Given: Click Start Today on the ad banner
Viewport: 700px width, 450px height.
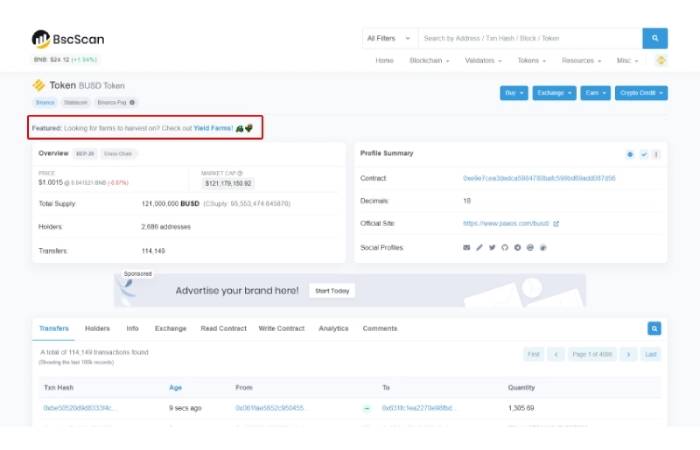Looking at the screenshot, I should (332, 291).
